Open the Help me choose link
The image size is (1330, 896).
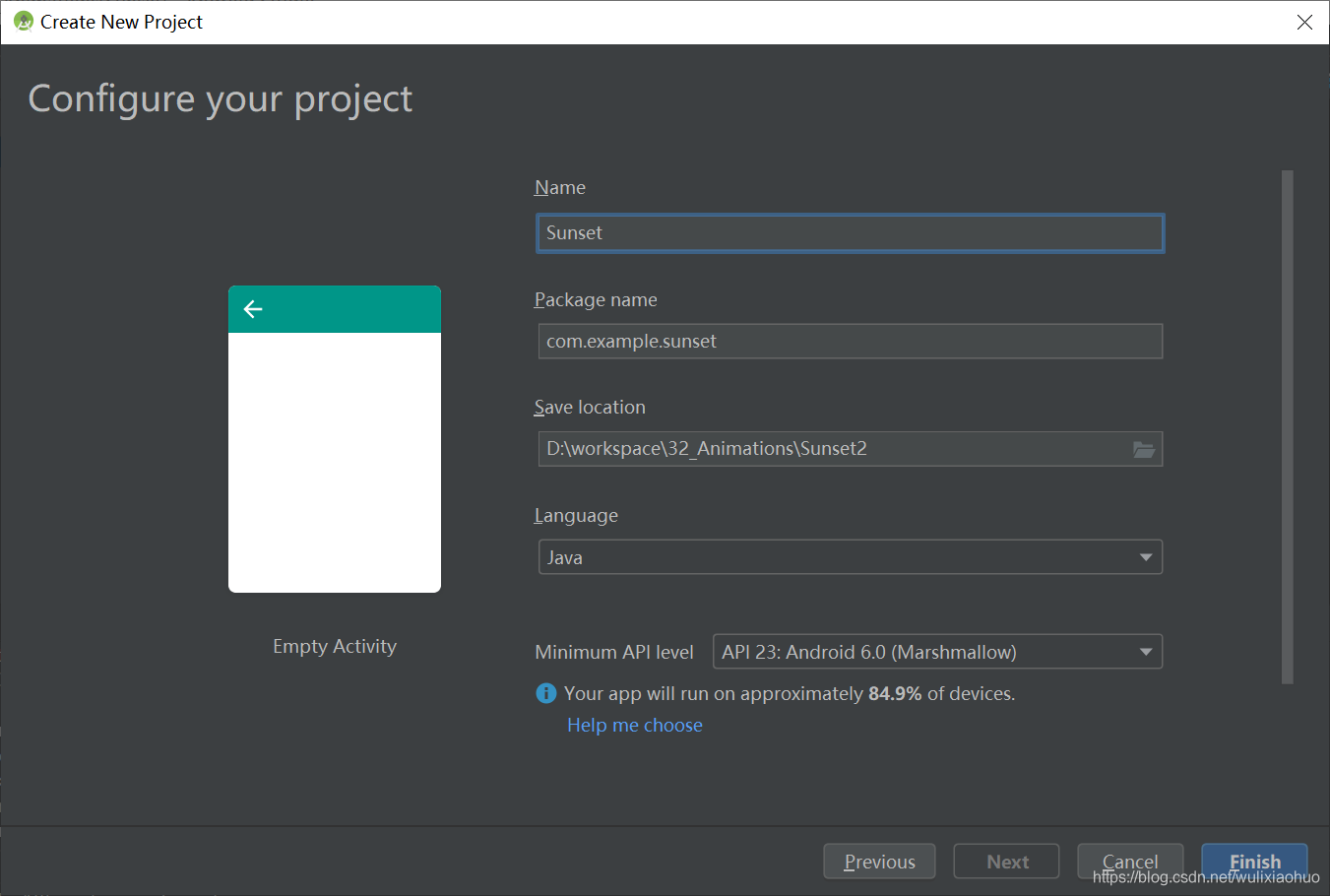coord(635,725)
